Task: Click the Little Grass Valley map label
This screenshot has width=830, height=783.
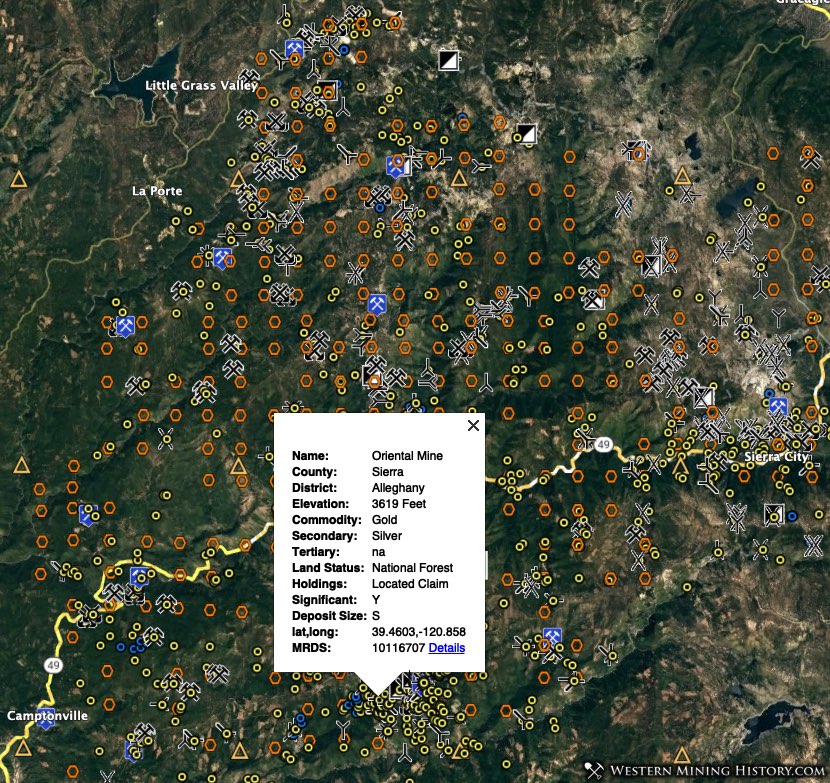Action: [202, 85]
